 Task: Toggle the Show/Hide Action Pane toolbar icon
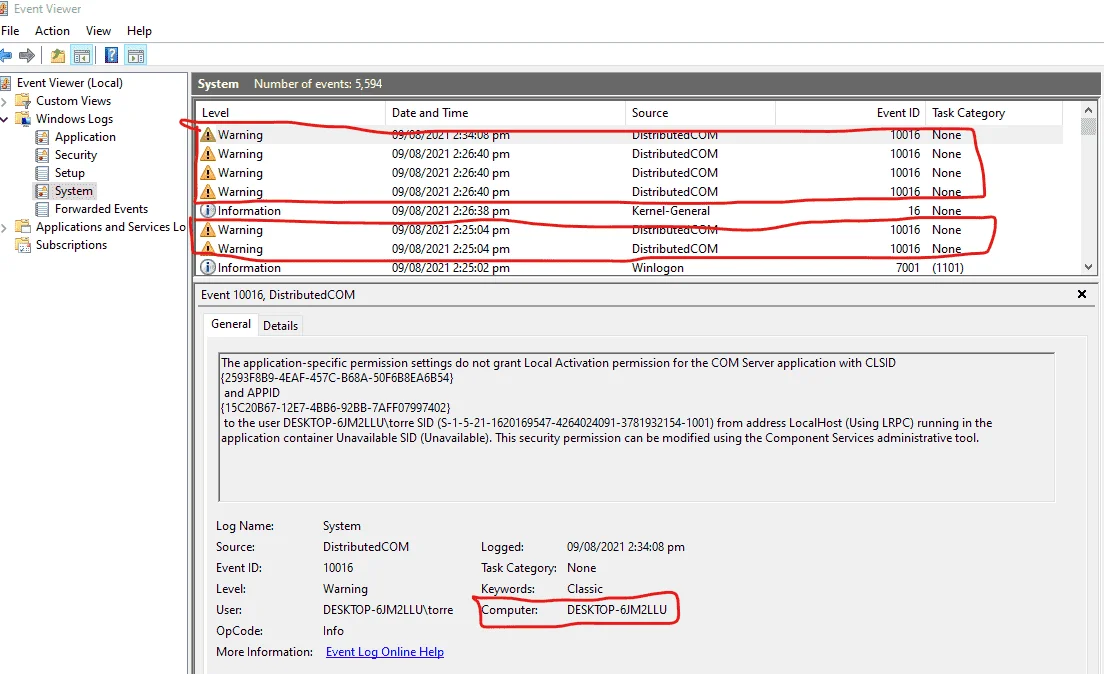[136, 55]
